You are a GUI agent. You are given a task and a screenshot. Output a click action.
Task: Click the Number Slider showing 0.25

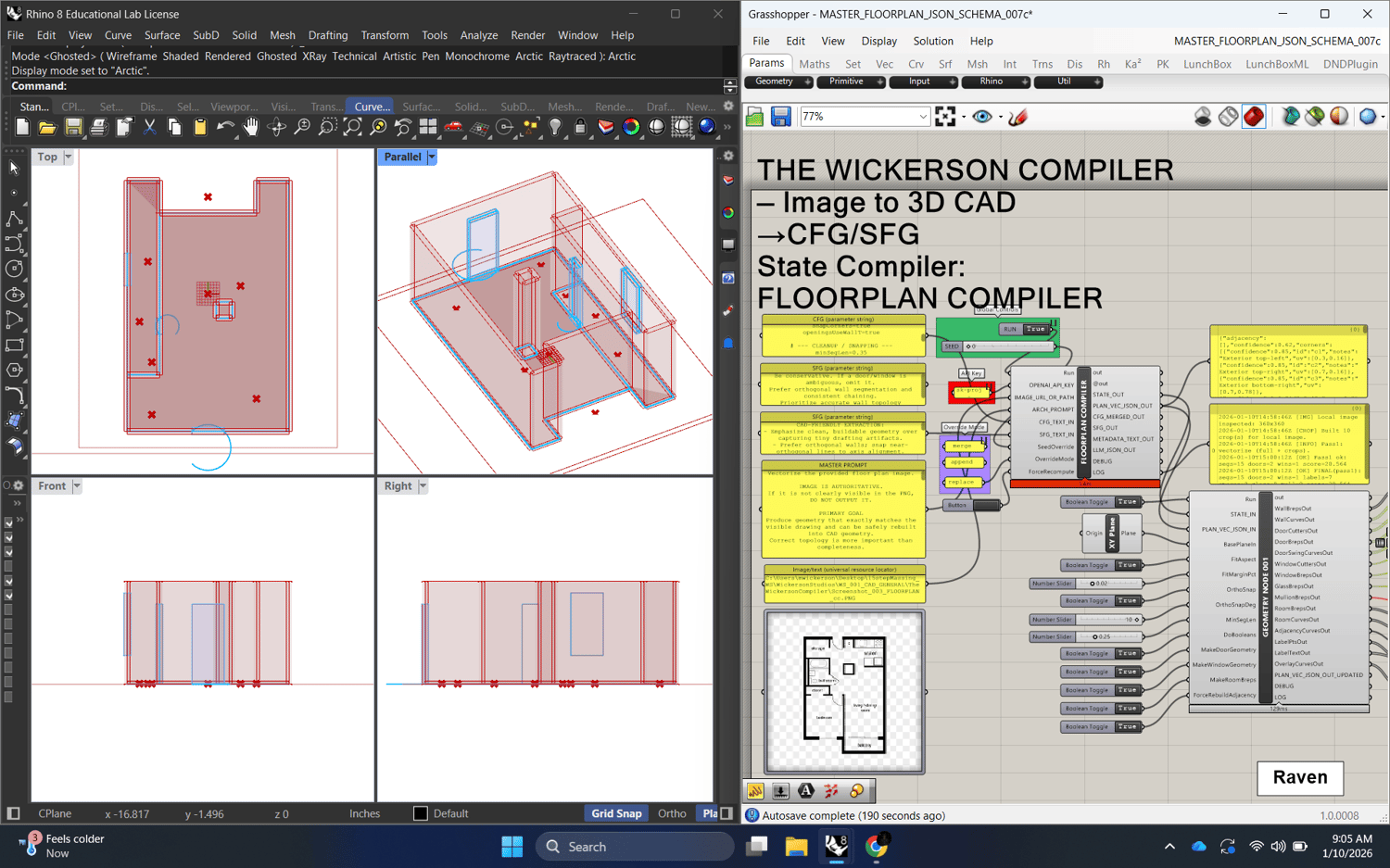coord(1086,637)
